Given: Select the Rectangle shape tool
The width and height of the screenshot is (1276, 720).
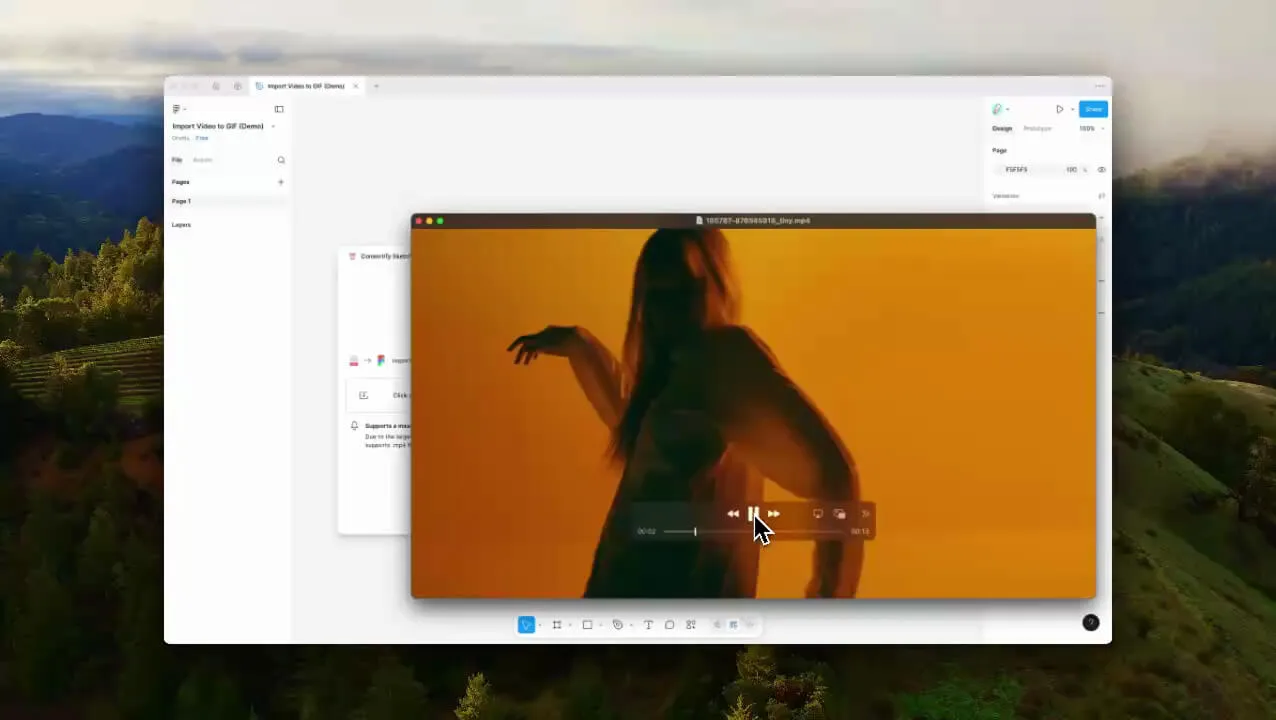Looking at the screenshot, I should [587, 624].
